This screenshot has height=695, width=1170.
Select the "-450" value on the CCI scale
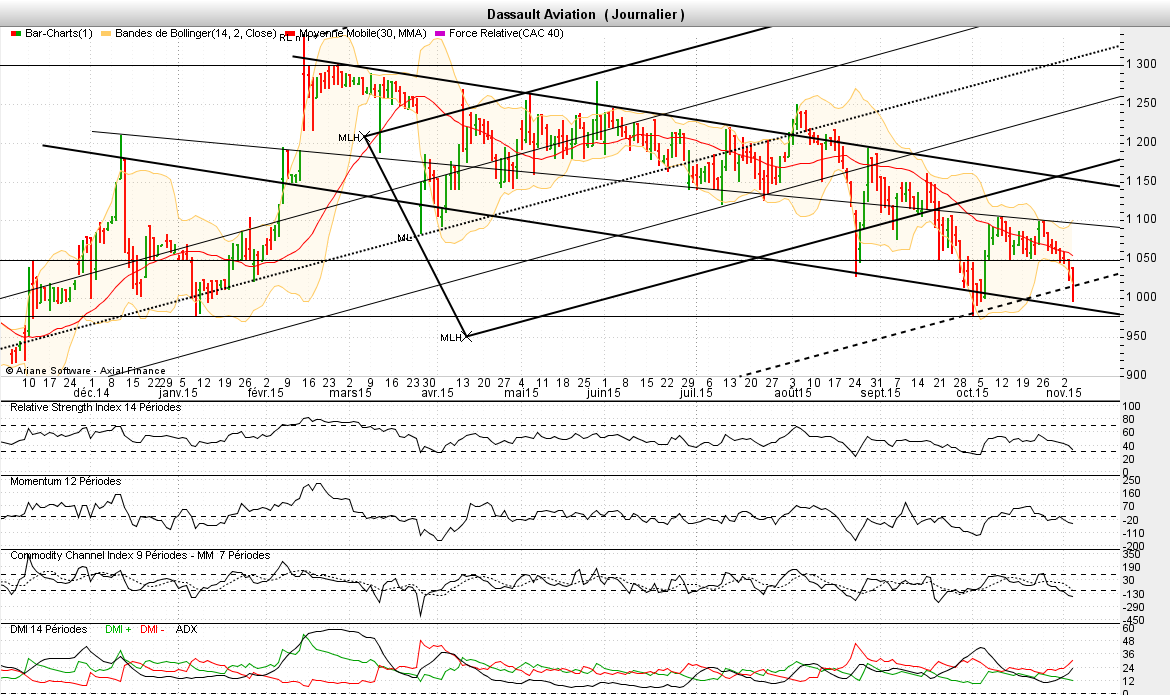[1131, 620]
